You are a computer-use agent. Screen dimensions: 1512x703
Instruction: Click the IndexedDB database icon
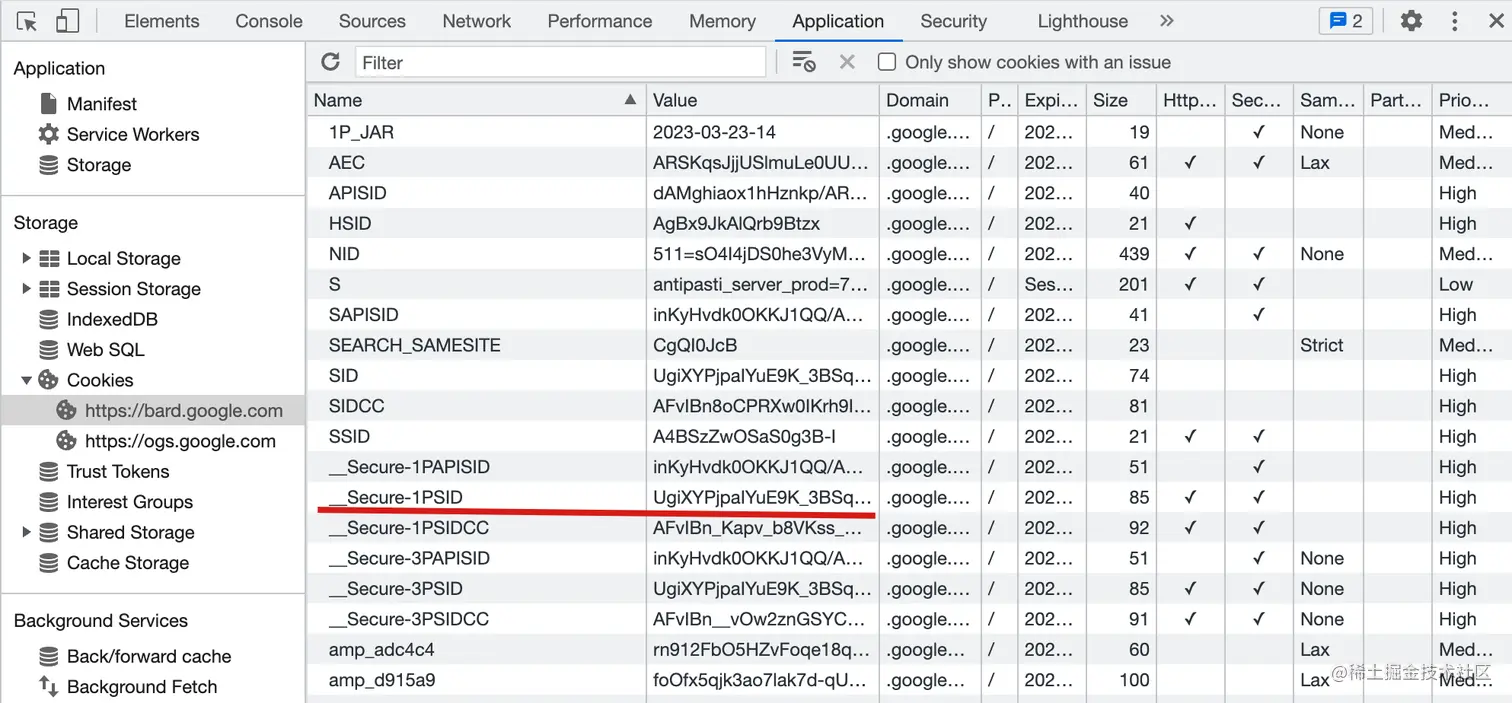48,320
